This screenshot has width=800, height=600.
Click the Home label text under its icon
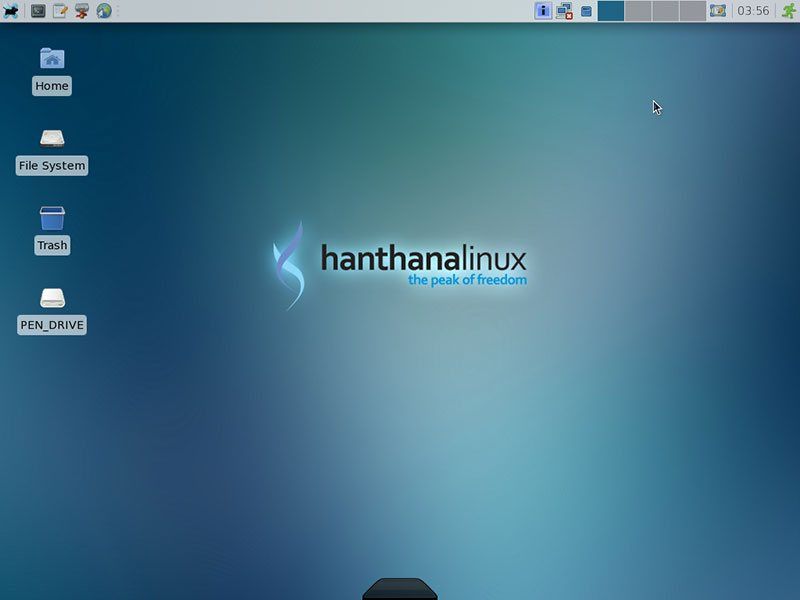[x=51, y=86]
